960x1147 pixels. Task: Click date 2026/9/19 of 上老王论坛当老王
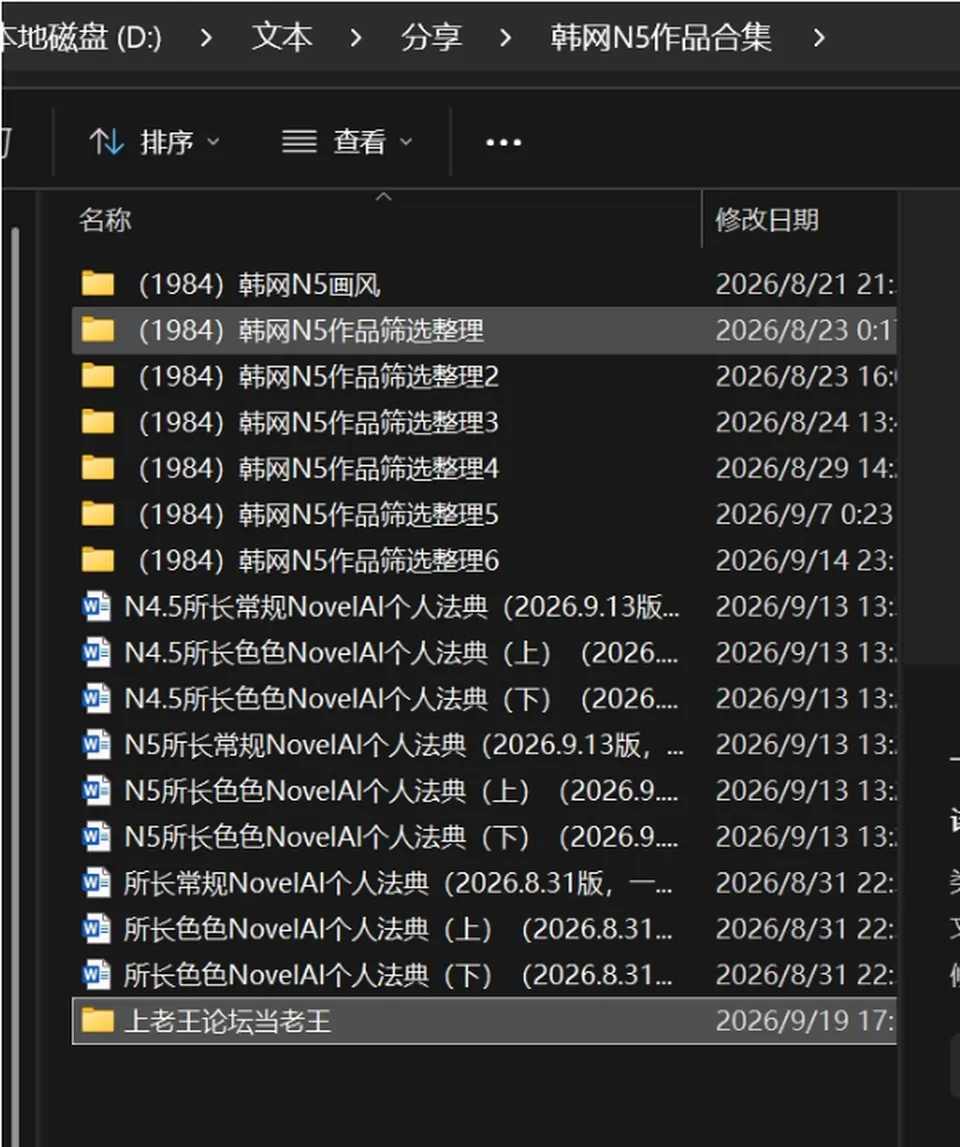(x=805, y=1021)
